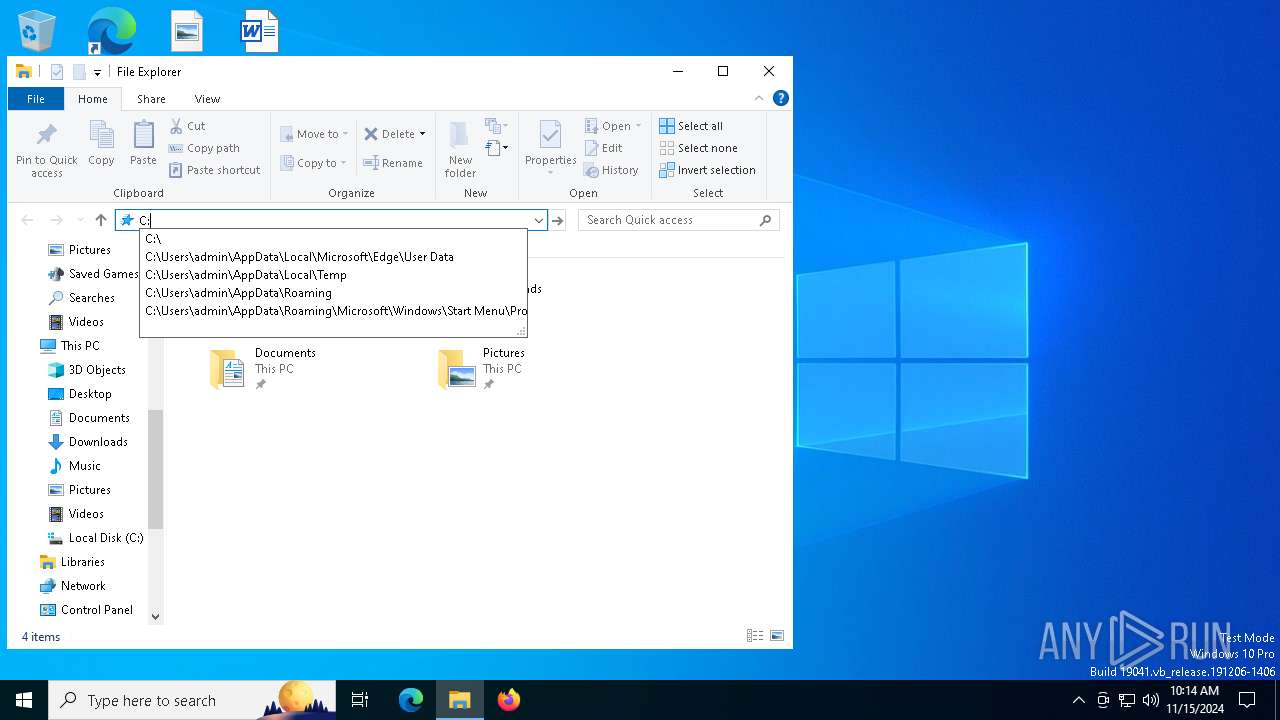The image size is (1280, 720).
Task: Open the File menu tab
Action: pyautogui.click(x=35, y=99)
